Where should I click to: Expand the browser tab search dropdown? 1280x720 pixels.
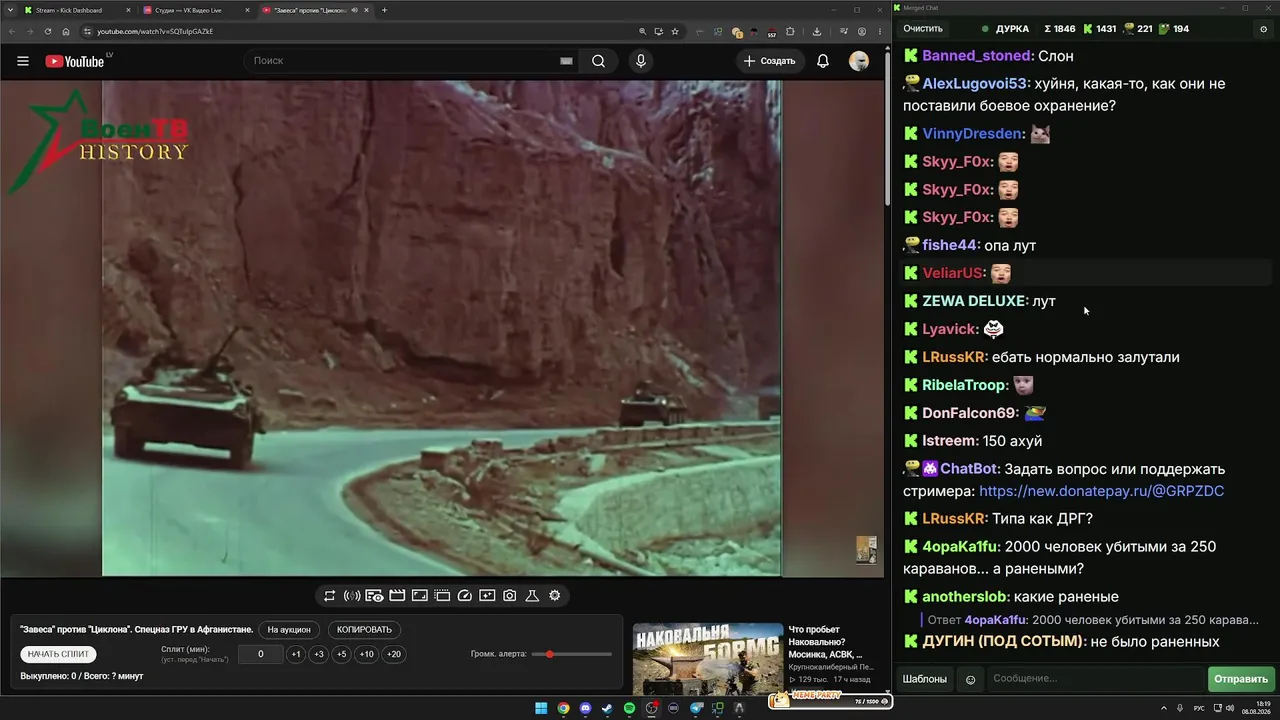pos(11,10)
